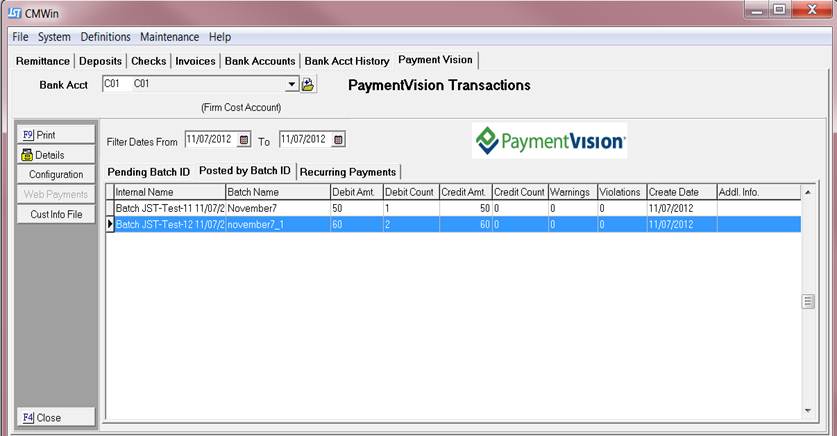Expand the Bank Acct dropdown
Screen dimensions: 837x436
(292, 85)
